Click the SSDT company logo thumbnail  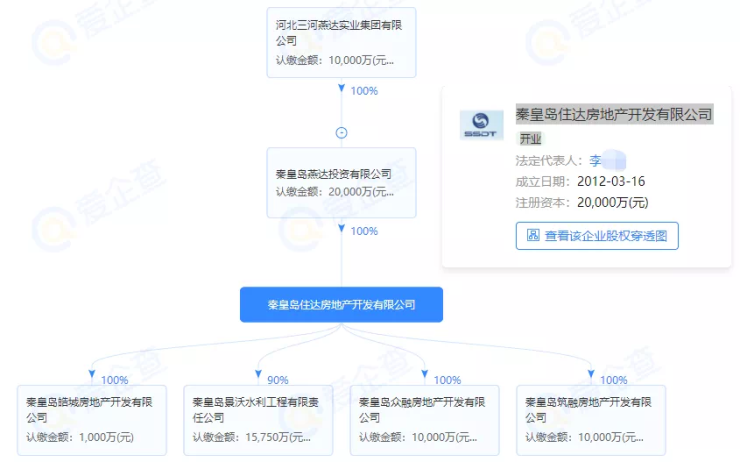[481, 125]
